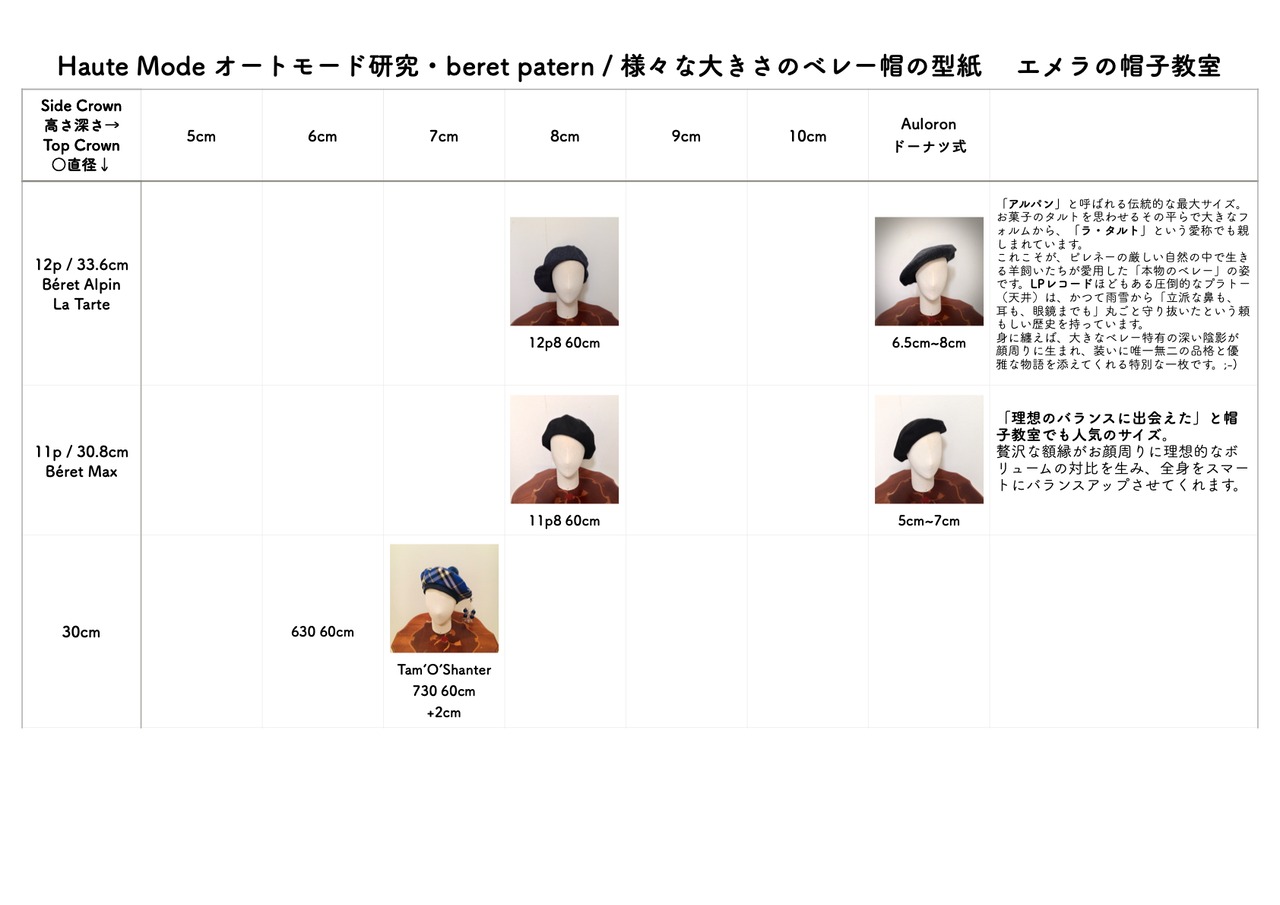The height and width of the screenshot is (905, 1280).
Task: Click the '7cm' column header
Action: point(443,136)
